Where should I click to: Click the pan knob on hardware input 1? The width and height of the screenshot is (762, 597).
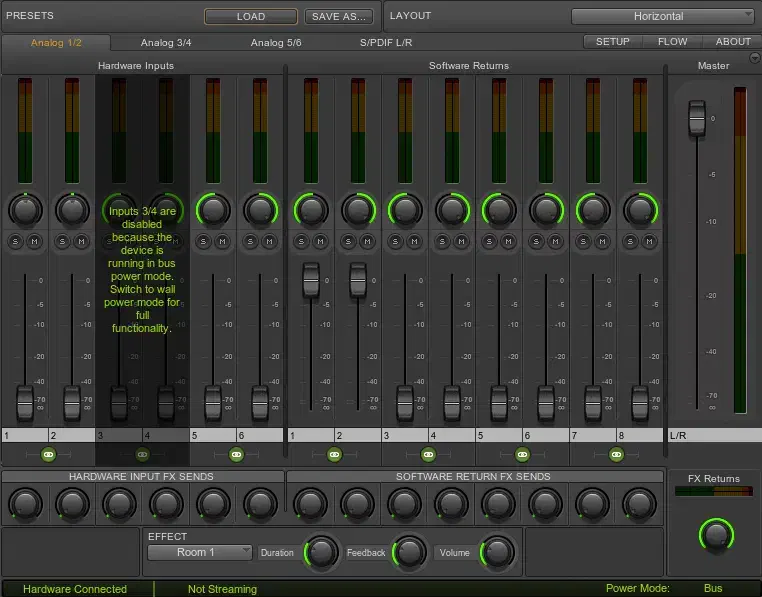tap(25, 209)
